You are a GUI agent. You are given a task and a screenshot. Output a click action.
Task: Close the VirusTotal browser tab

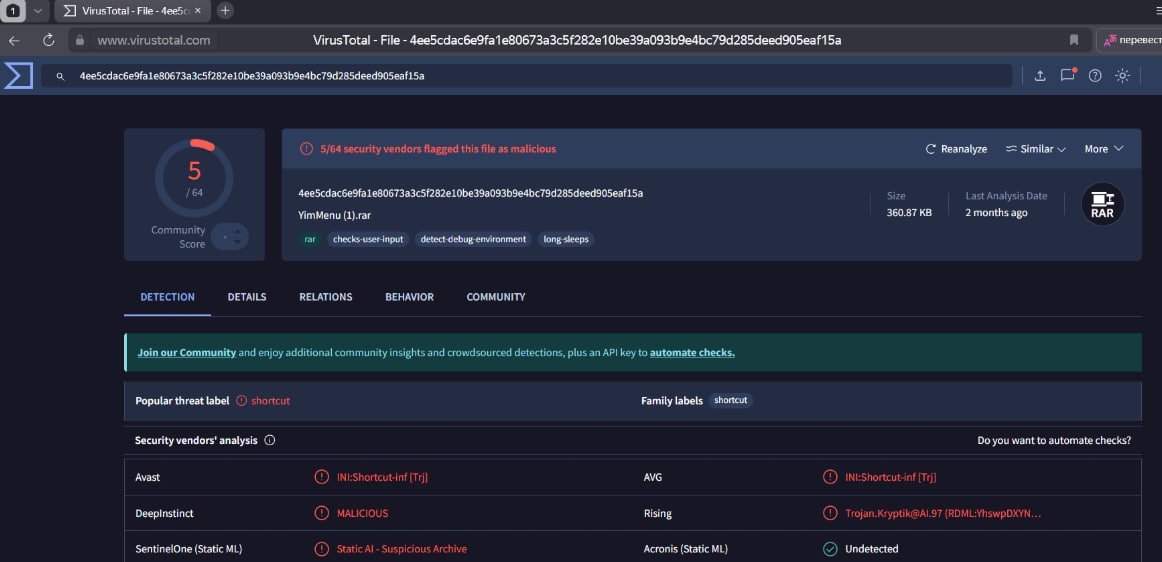[x=197, y=11]
